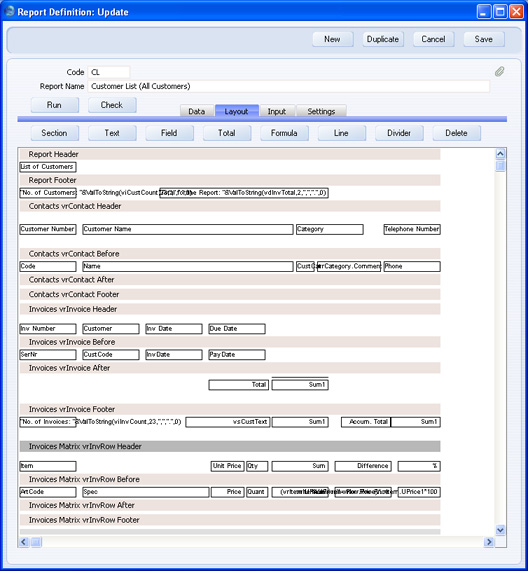Select the Invoices vrInvoice Footer section
Image resolution: width=528 pixels, height=571 pixels.
230,409
